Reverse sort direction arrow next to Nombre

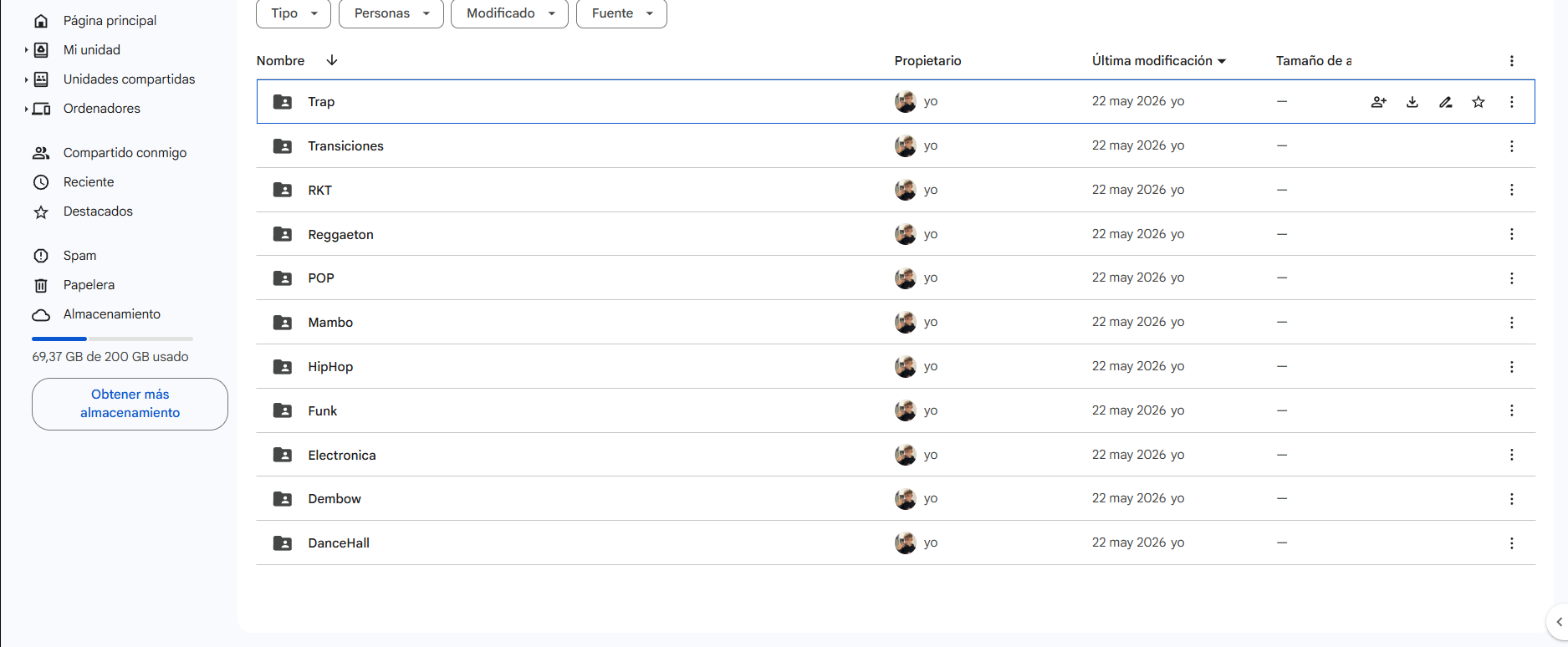pos(332,60)
